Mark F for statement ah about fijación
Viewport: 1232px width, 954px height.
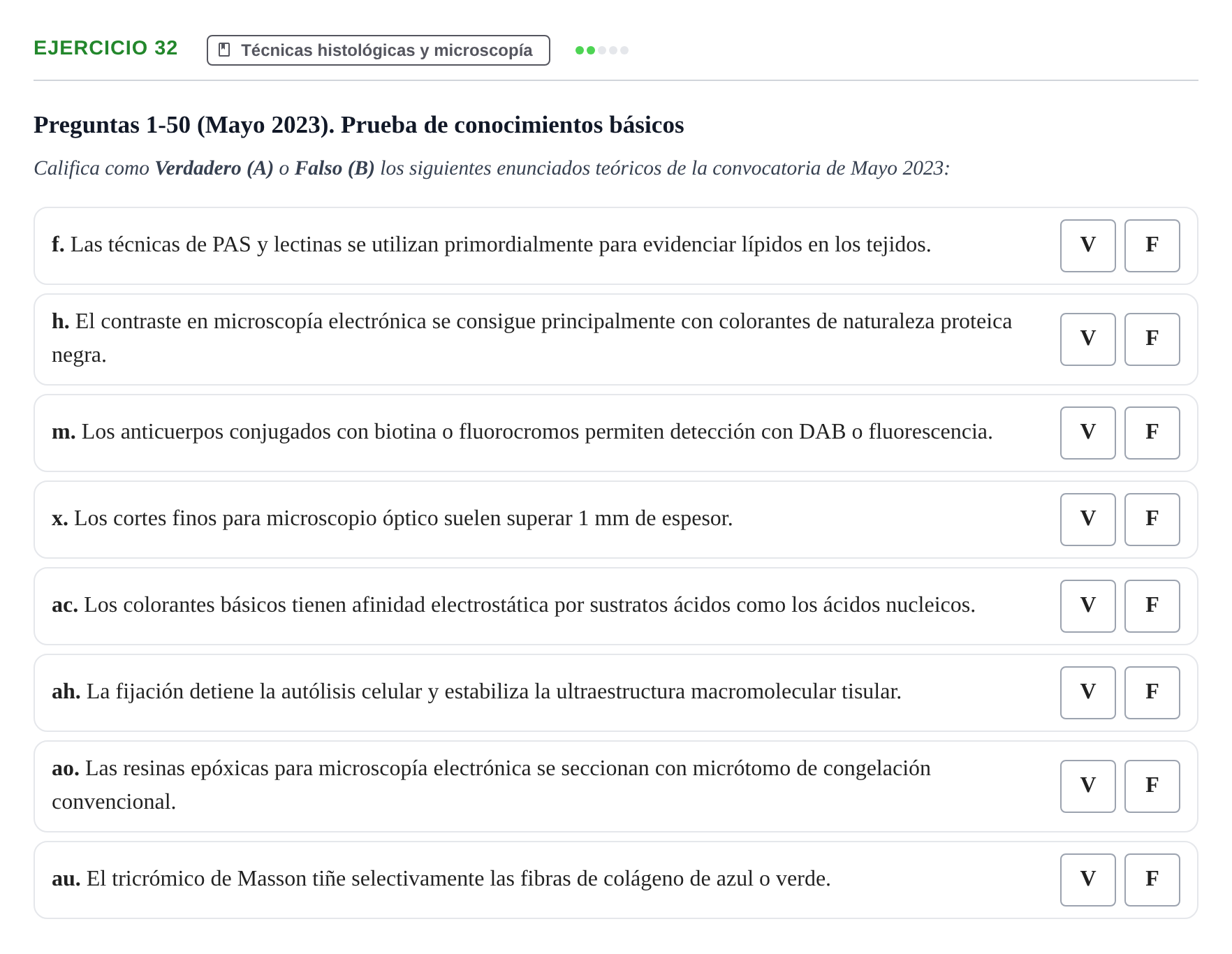pyautogui.click(x=1152, y=693)
